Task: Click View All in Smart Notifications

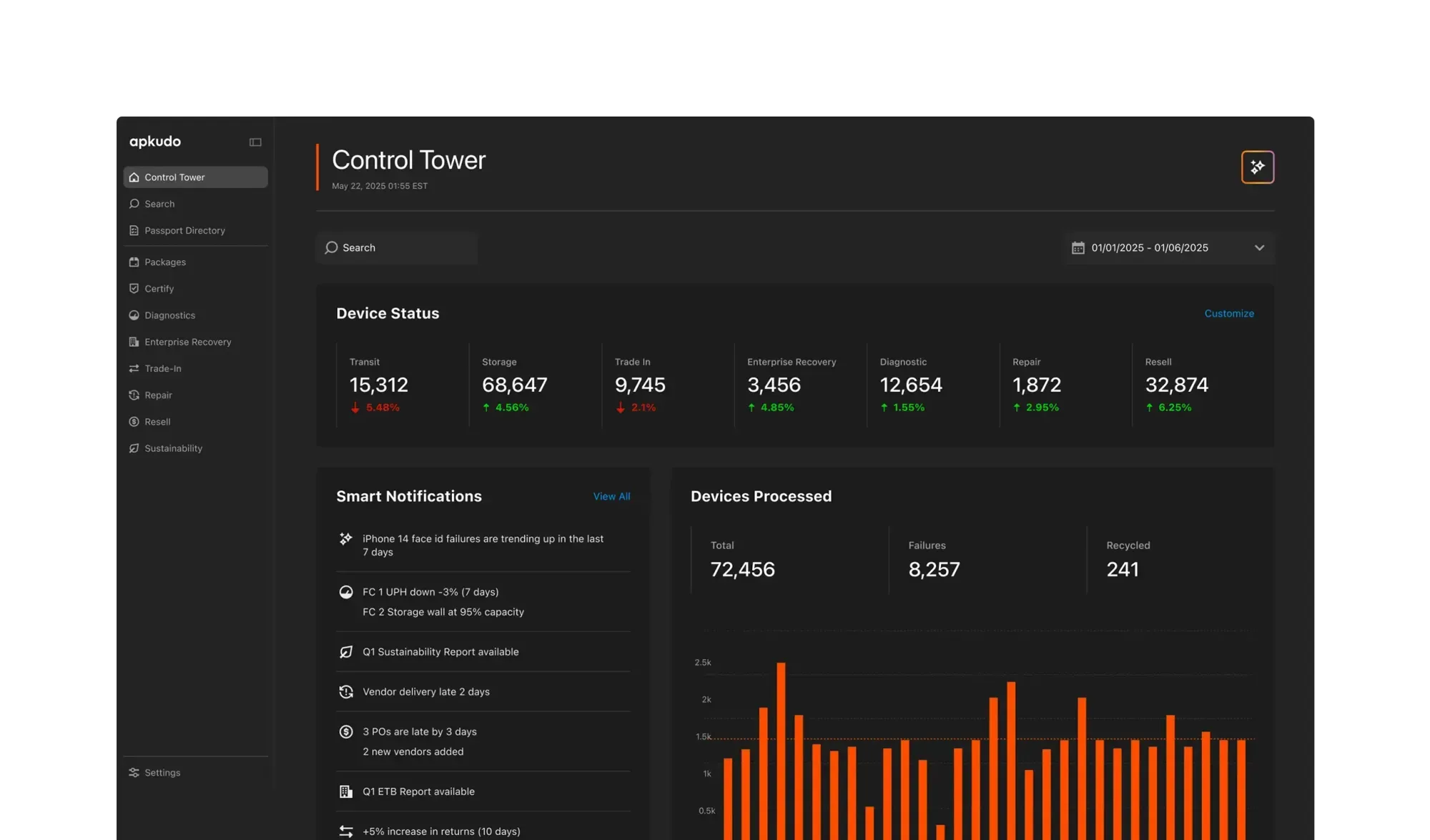Action: click(x=611, y=496)
